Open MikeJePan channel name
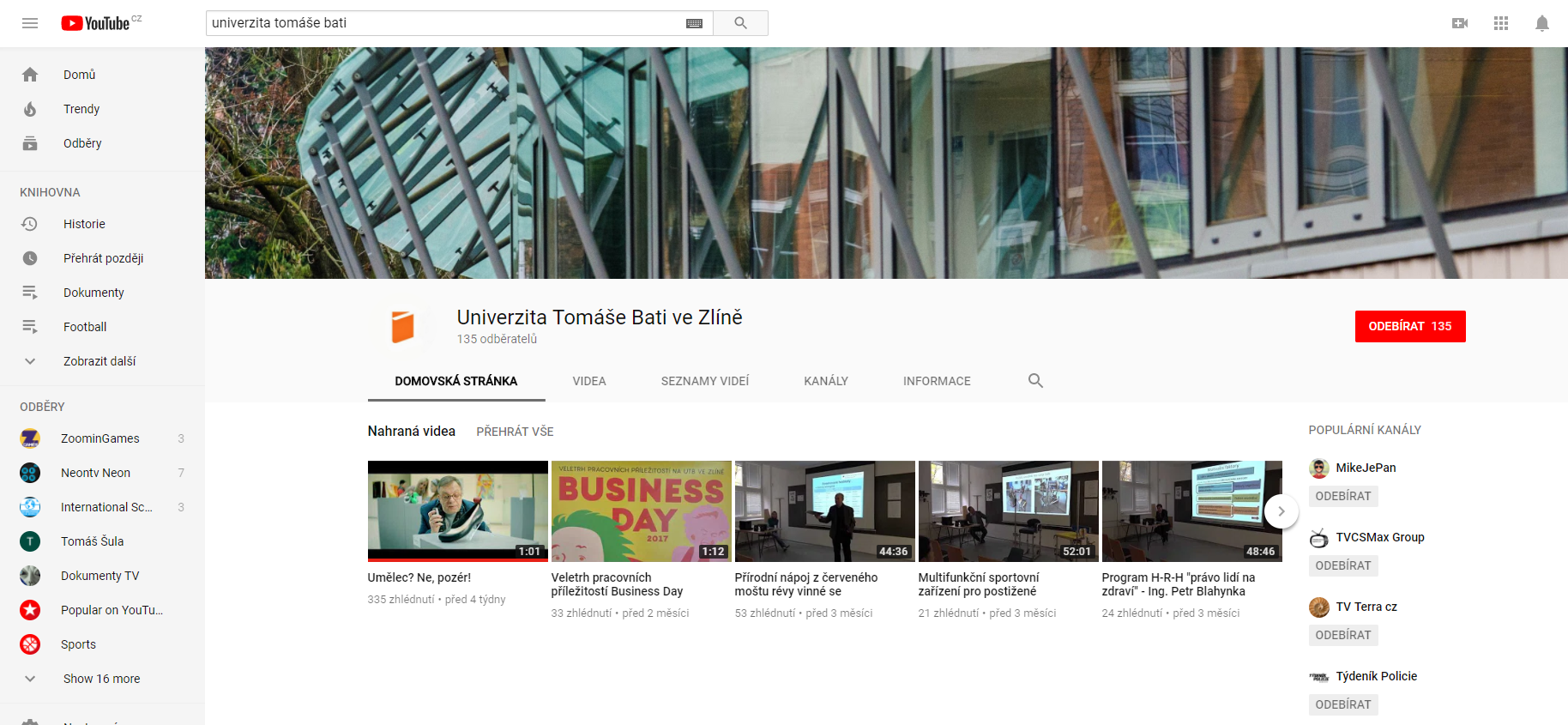The image size is (1568, 725). [1366, 468]
